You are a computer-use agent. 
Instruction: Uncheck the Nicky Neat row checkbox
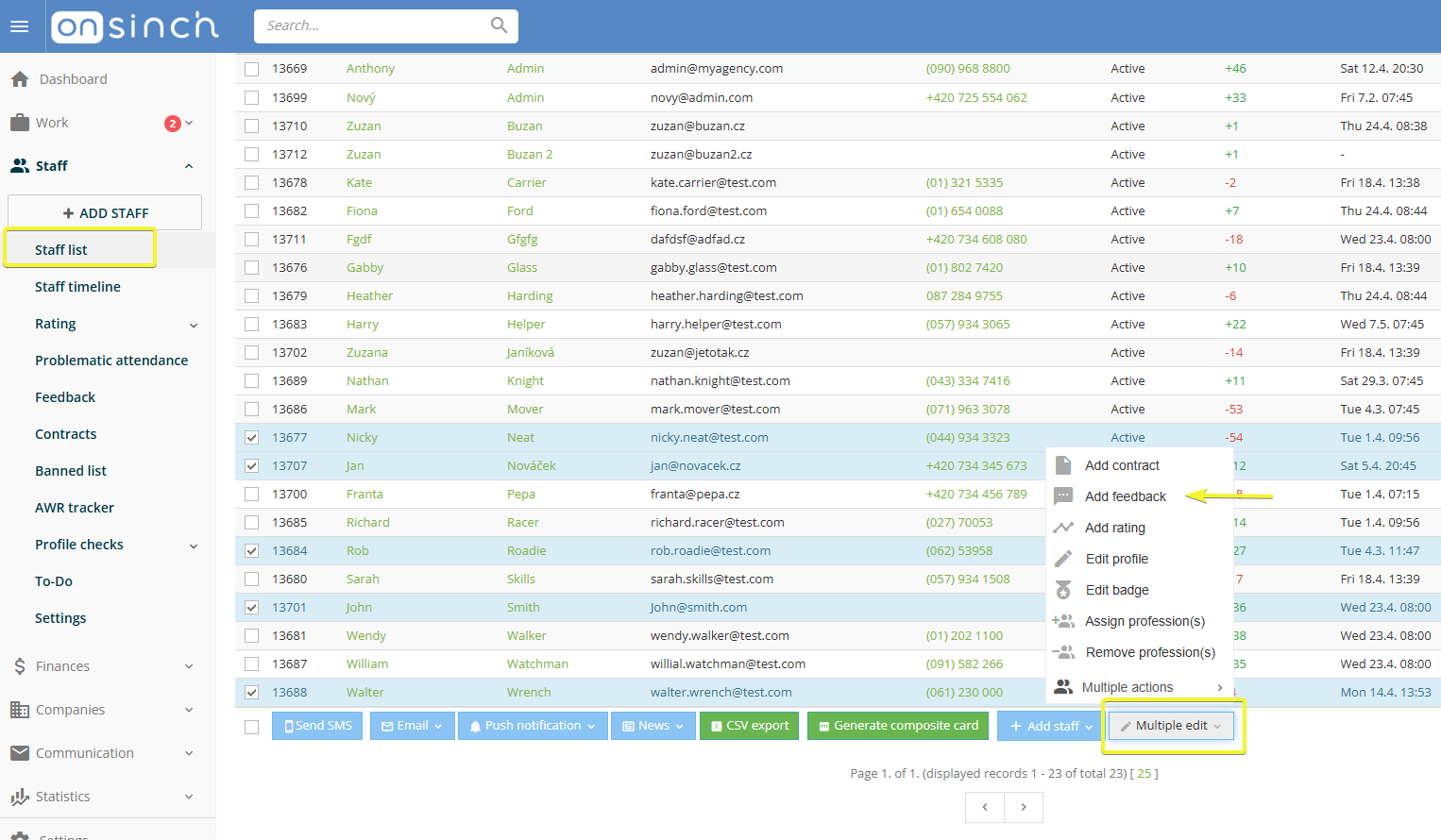tap(251, 437)
